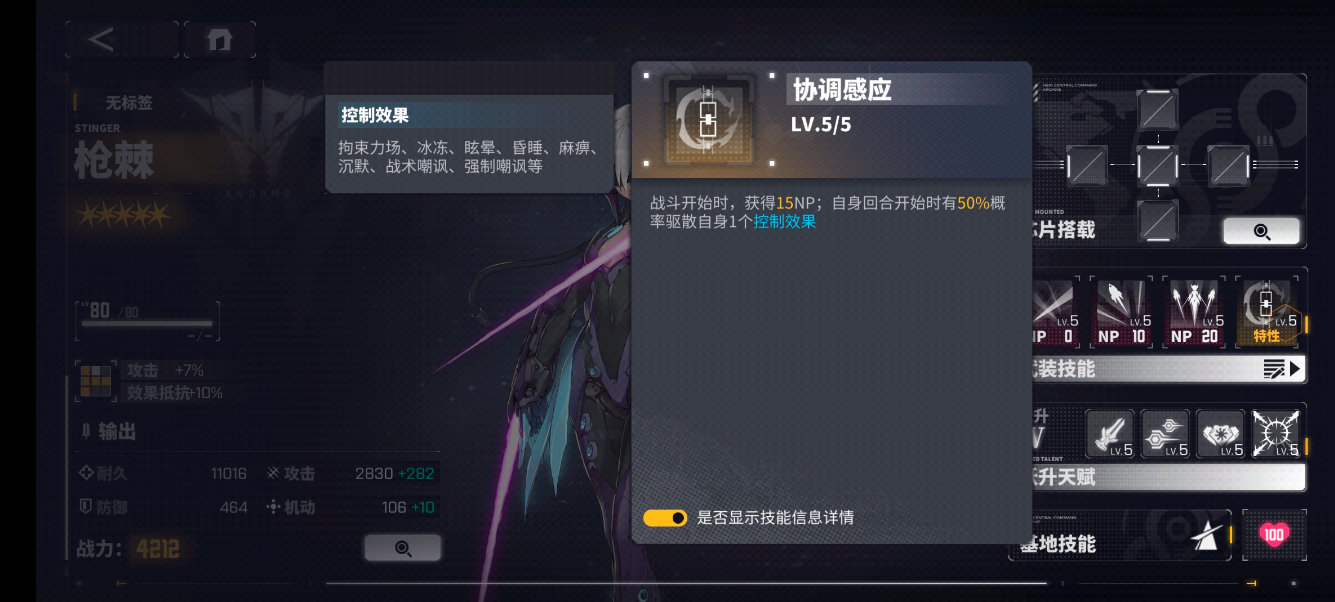Select the center chip slot

(x=1158, y=165)
